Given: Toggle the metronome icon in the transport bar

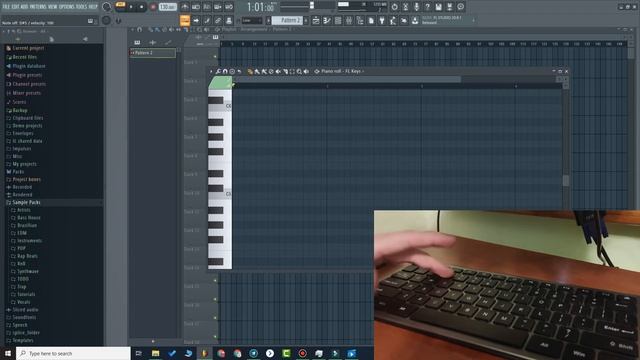Looking at the screenshot, I should (185, 7).
